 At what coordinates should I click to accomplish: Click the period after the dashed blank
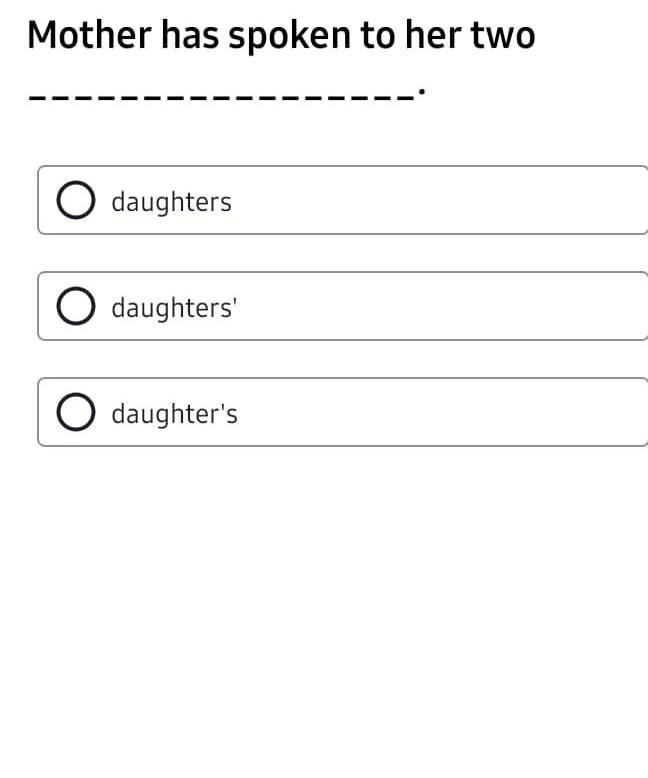pos(423,93)
